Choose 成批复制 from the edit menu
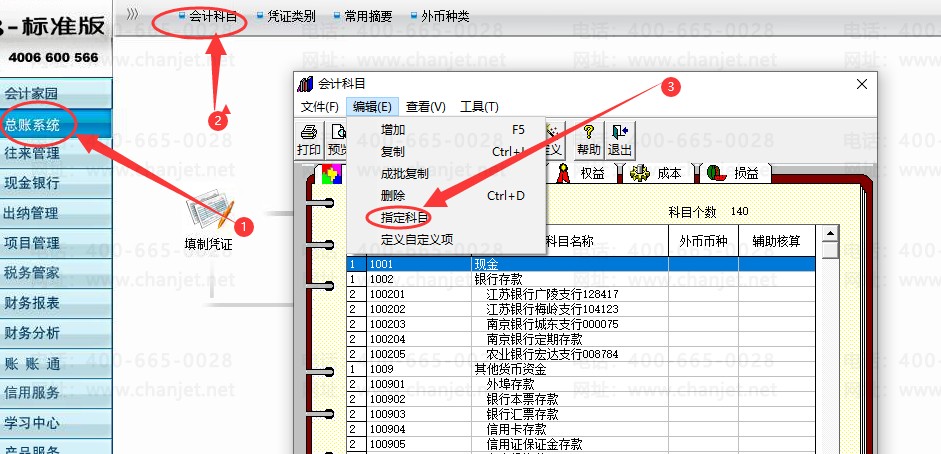Image resolution: width=941 pixels, height=454 pixels. point(446,174)
